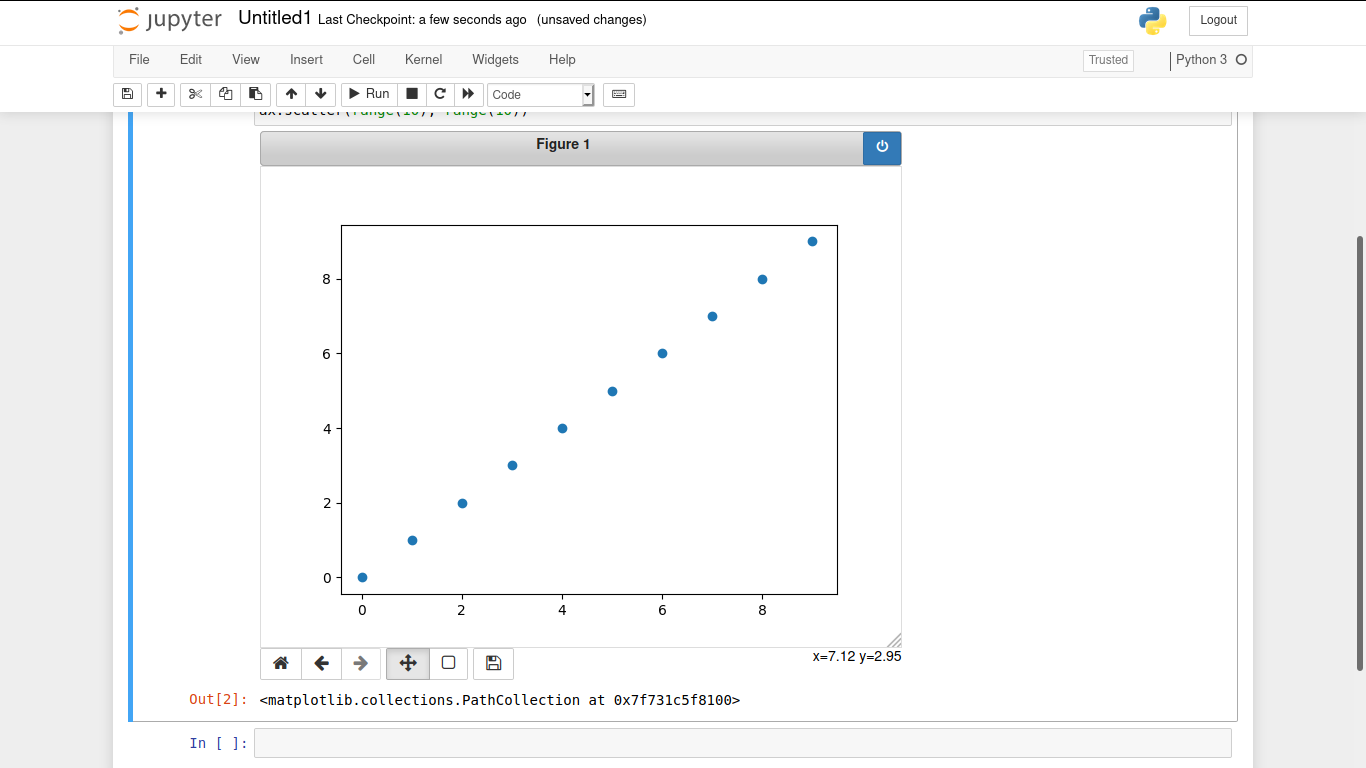The height and width of the screenshot is (768, 1366).
Task: Click the In [ ] prompt label
Action: [x=218, y=743]
